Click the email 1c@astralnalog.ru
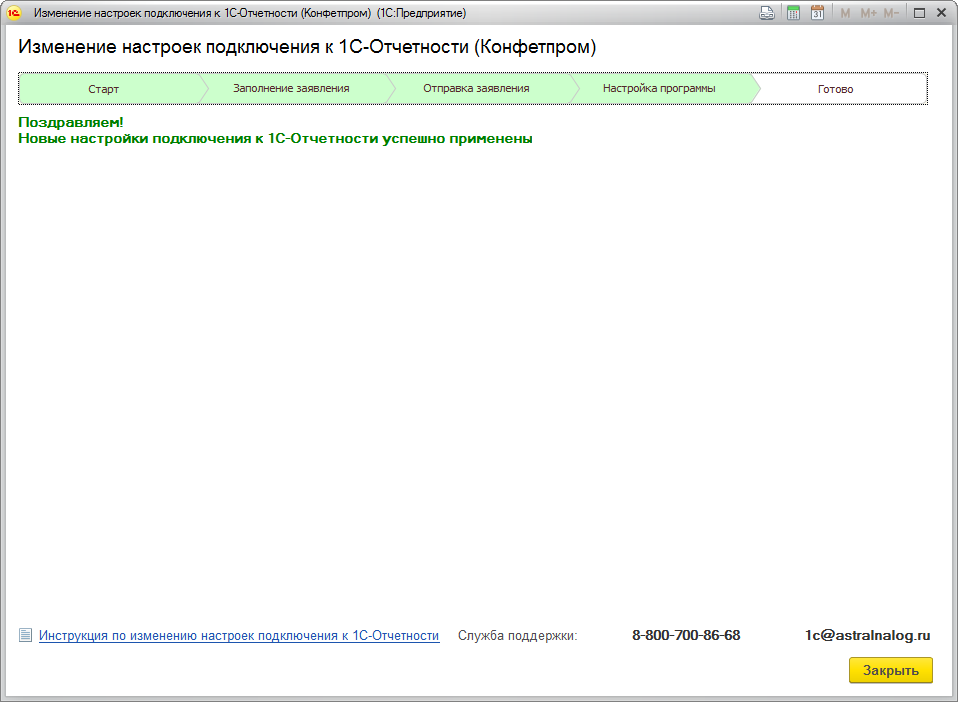The width and height of the screenshot is (958, 702). pyautogui.click(x=868, y=635)
